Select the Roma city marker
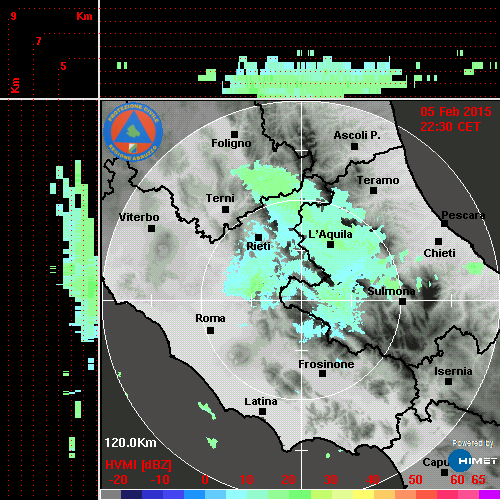The height and width of the screenshot is (500, 500). [x=210, y=331]
